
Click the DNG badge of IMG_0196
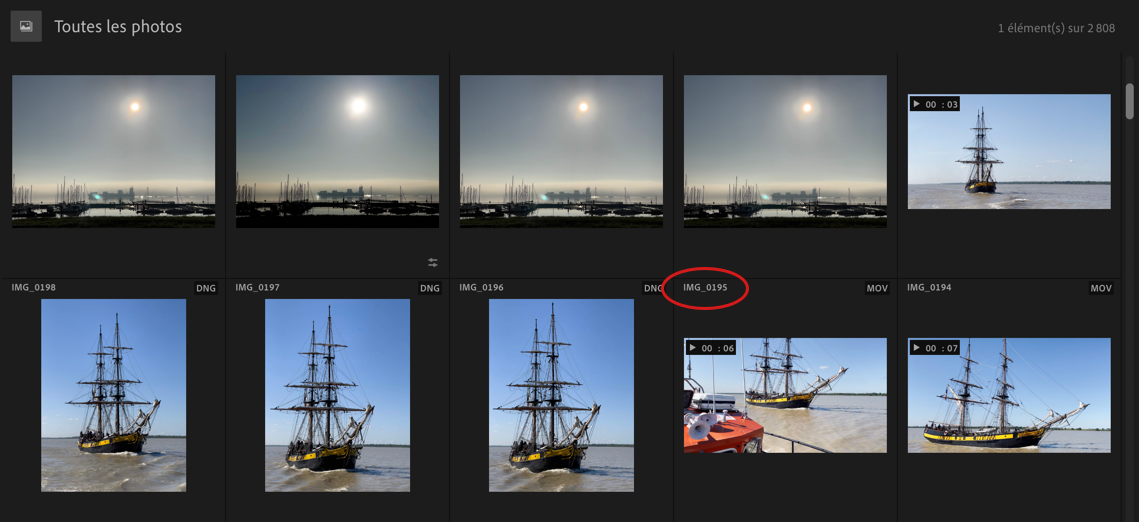click(653, 288)
